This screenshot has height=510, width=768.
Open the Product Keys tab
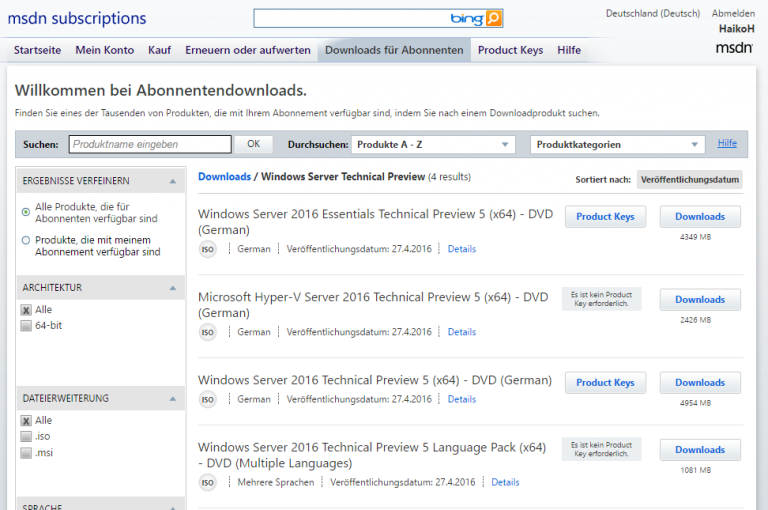tap(510, 50)
